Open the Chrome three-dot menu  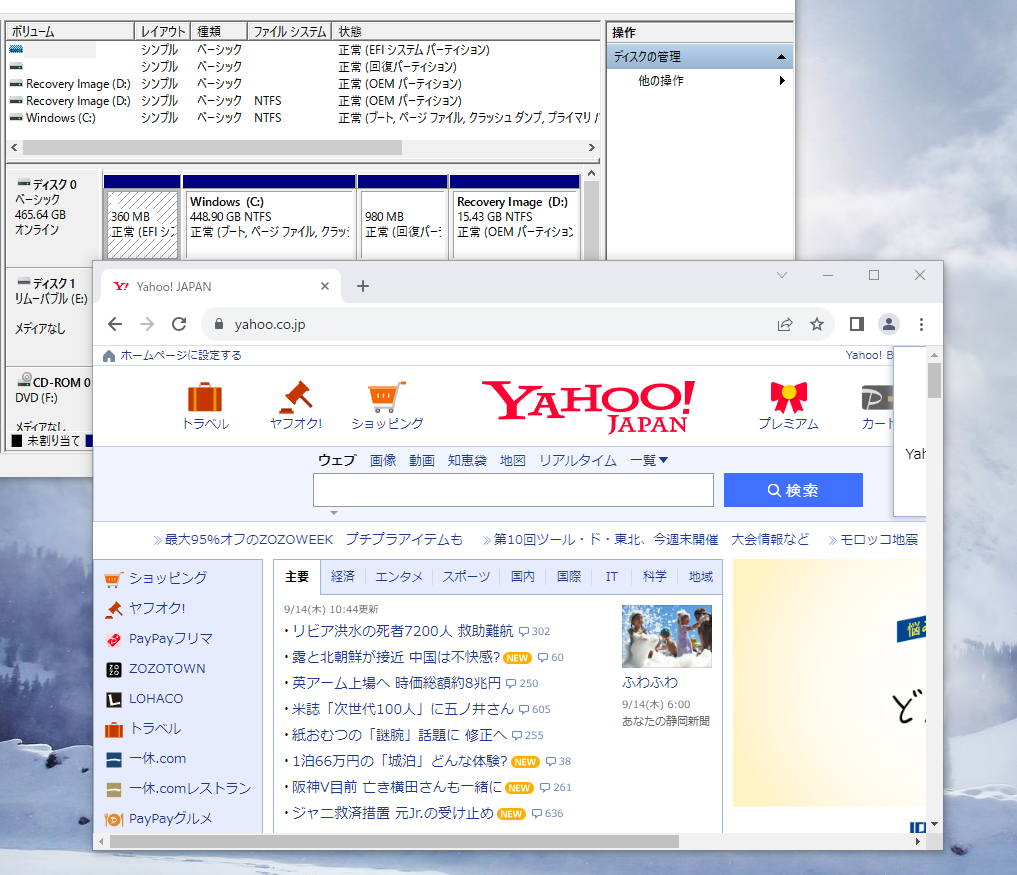tap(922, 324)
